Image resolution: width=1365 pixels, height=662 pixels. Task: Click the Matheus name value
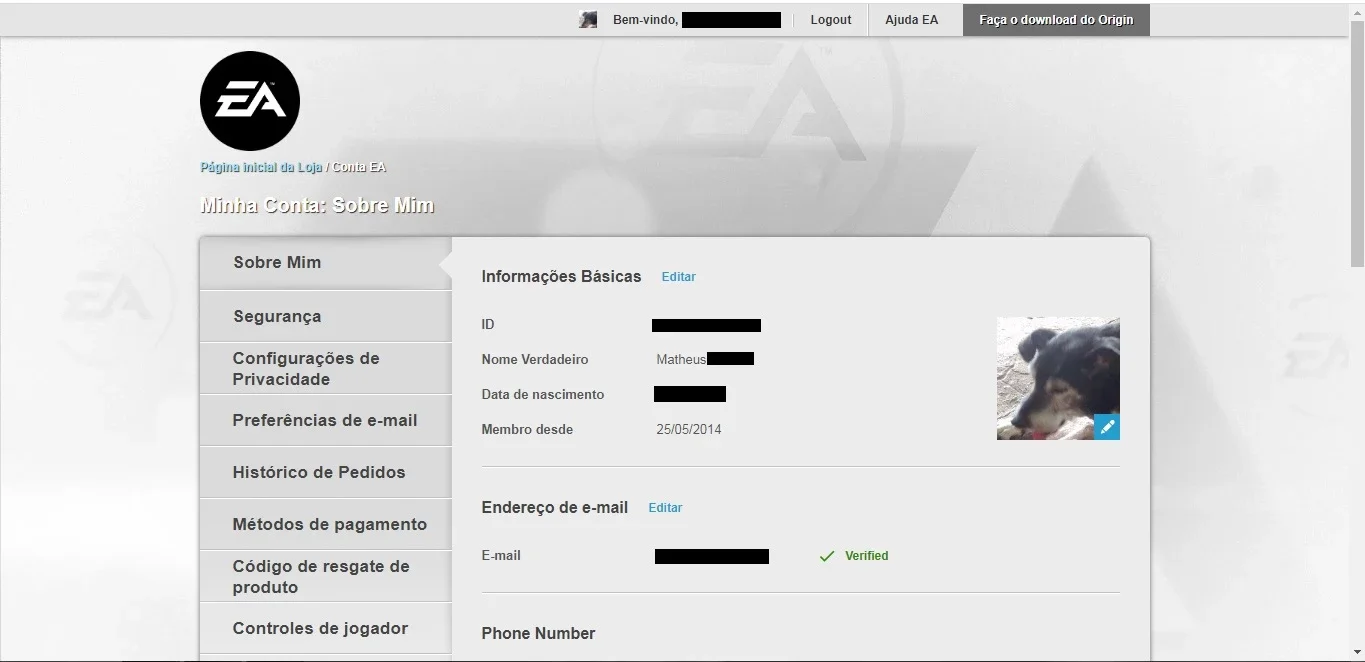coord(681,360)
